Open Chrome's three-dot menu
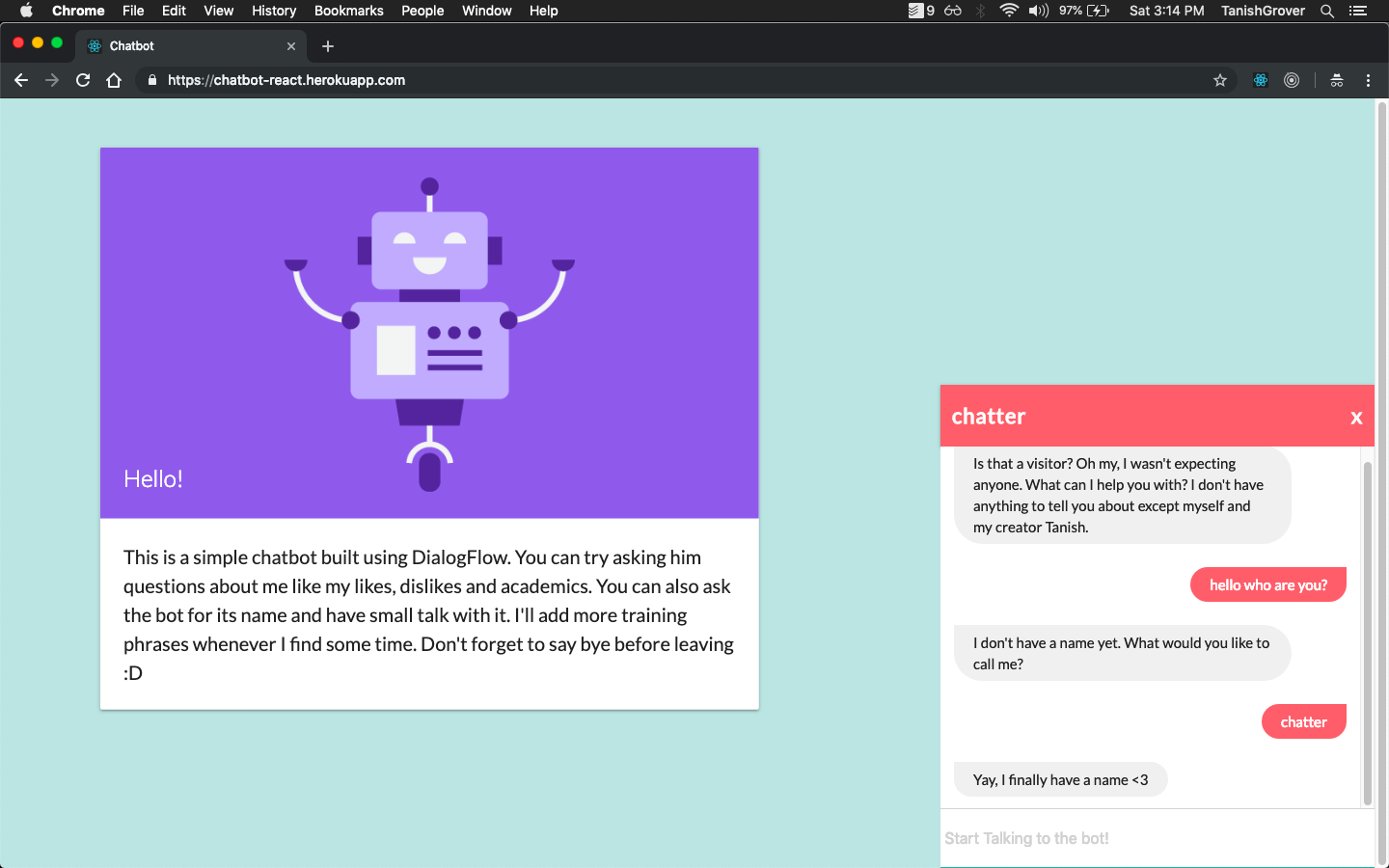 point(1368,80)
